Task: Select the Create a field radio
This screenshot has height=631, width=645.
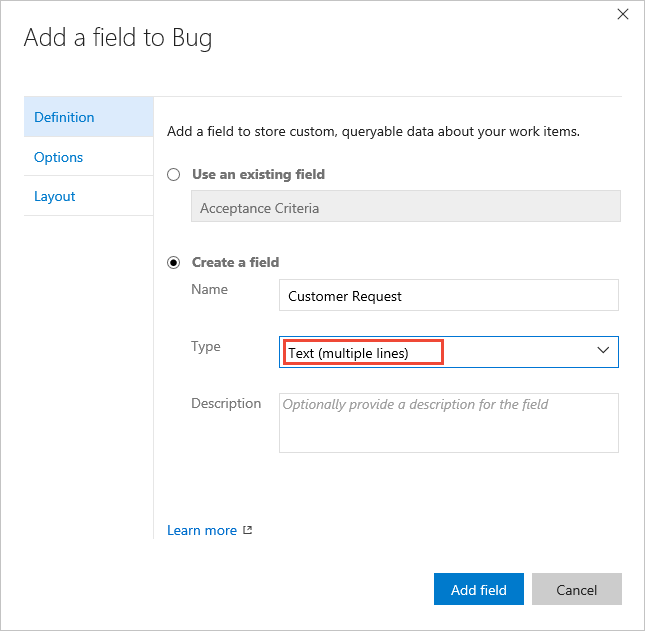Action: pyautogui.click(x=174, y=262)
